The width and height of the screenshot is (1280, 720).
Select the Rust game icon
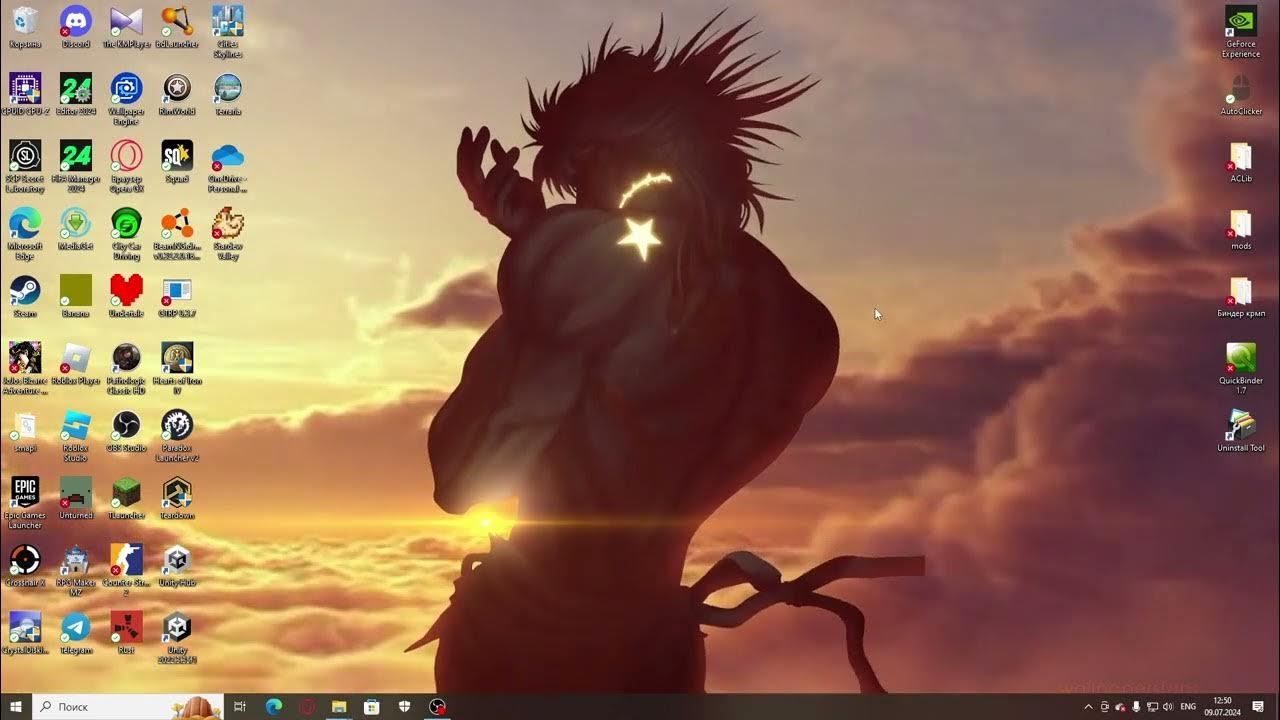pyautogui.click(x=126, y=632)
